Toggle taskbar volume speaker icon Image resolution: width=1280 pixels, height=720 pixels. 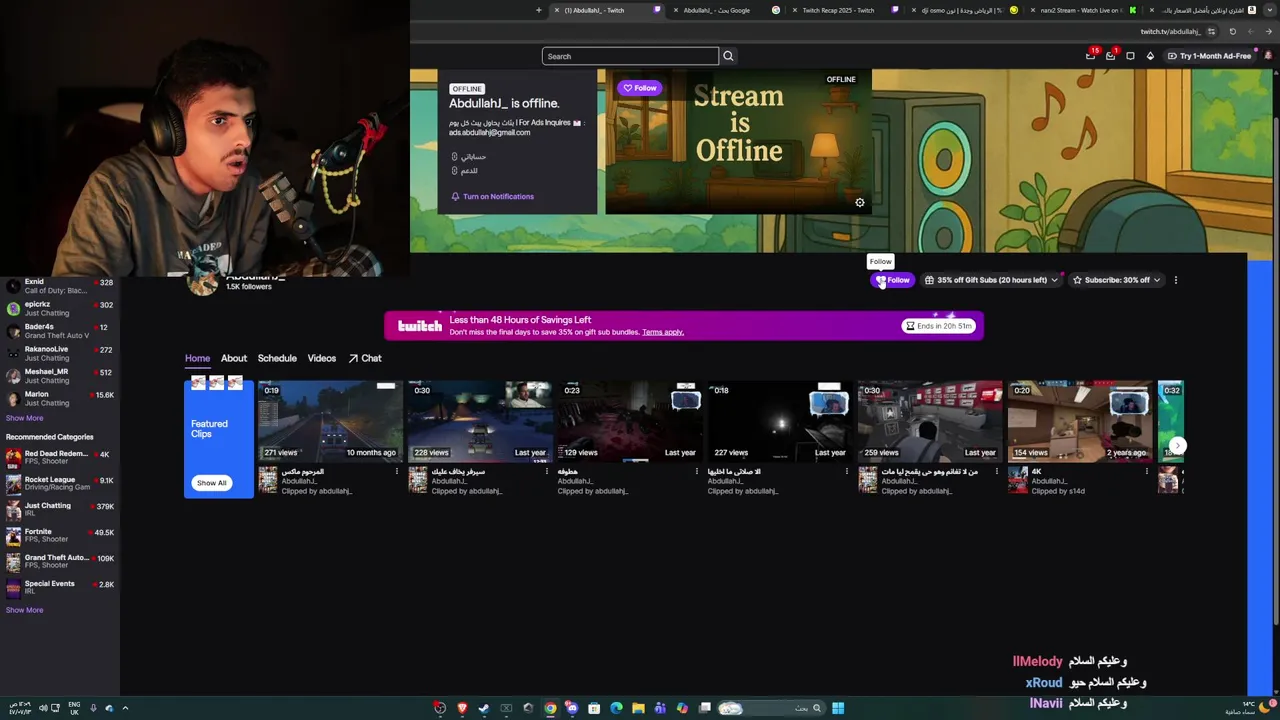(43, 708)
